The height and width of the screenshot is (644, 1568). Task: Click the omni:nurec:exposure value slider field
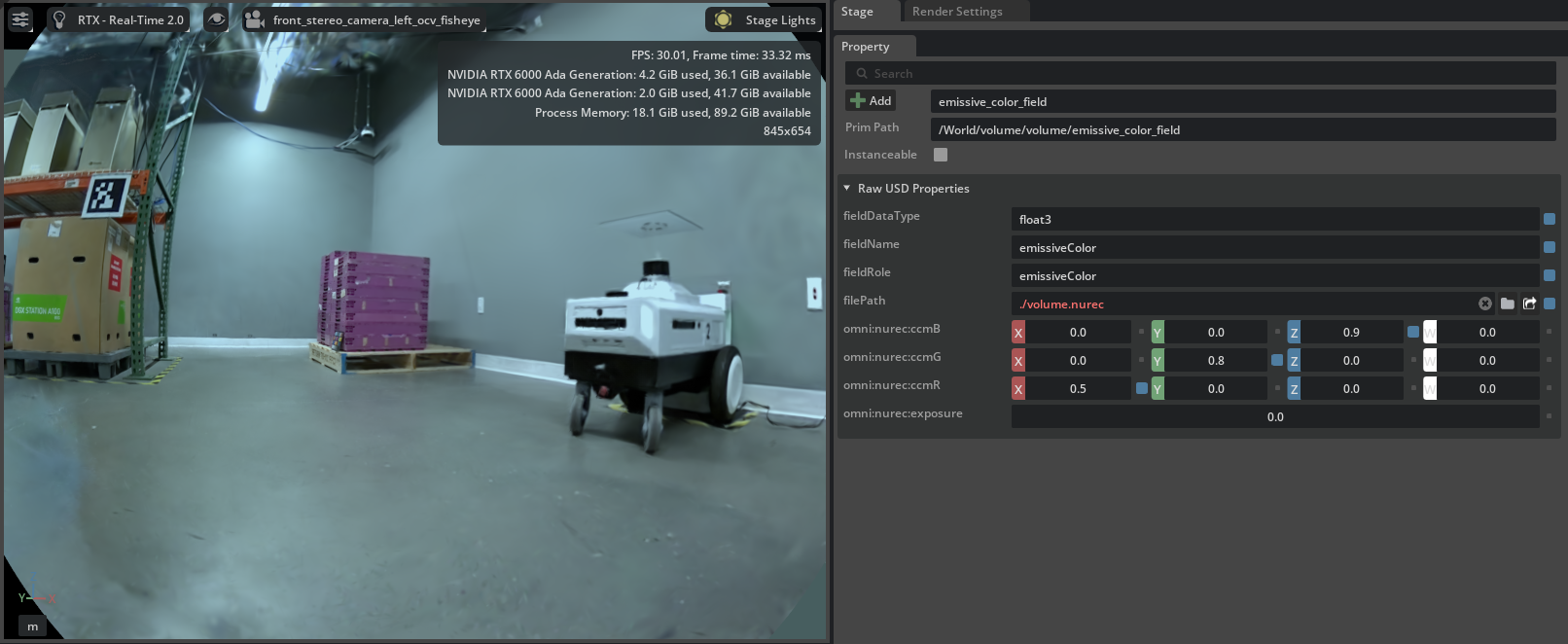click(x=1274, y=416)
